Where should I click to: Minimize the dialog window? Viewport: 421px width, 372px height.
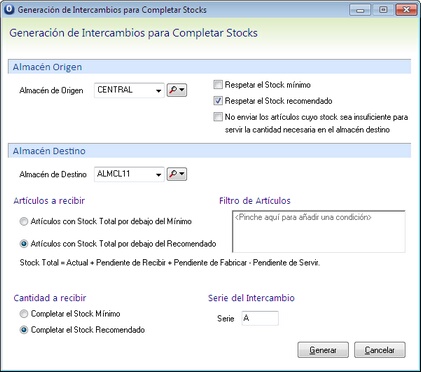tap(360, 10)
